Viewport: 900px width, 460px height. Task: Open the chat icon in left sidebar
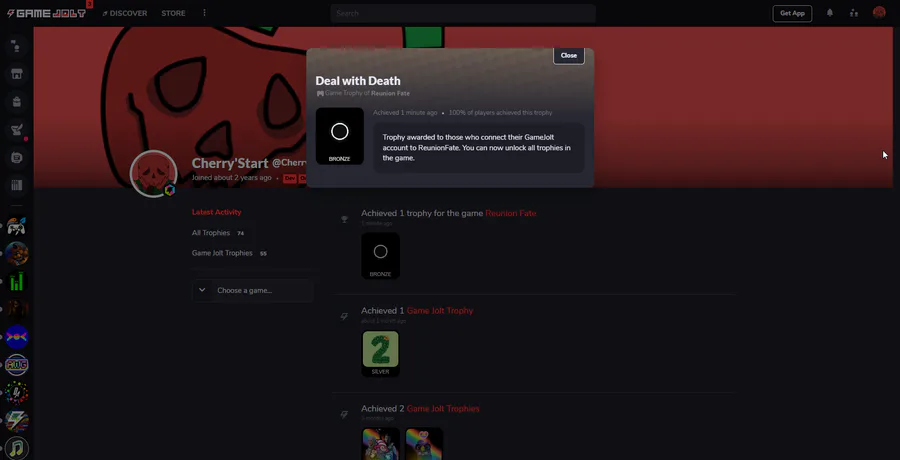click(x=17, y=46)
